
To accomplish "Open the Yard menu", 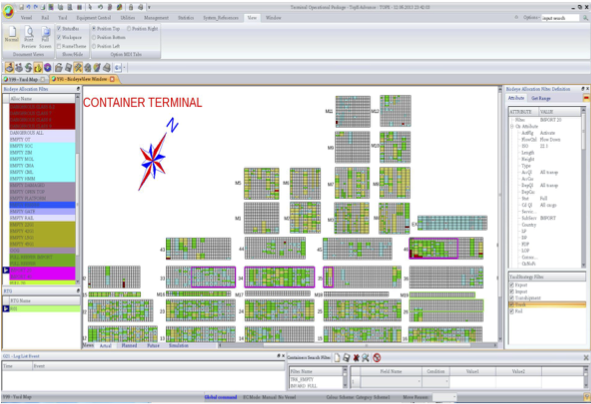I will (62, 18).
